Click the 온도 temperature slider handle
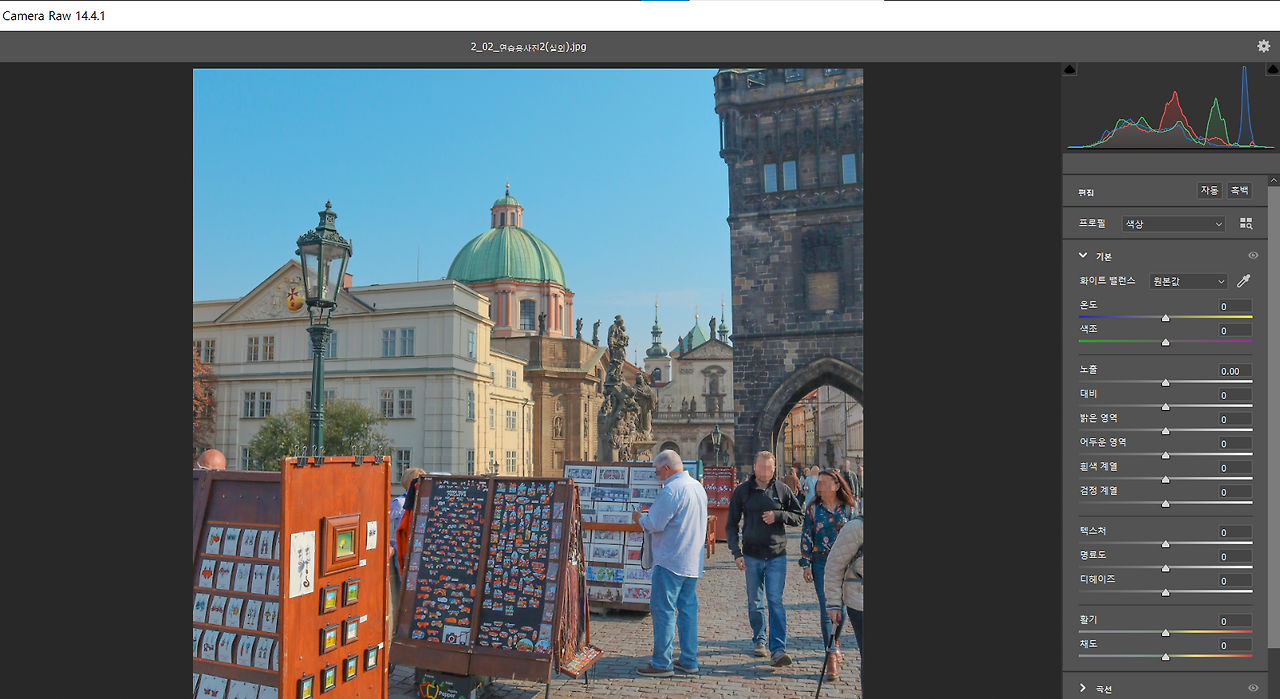 (x=1165, y=318)
